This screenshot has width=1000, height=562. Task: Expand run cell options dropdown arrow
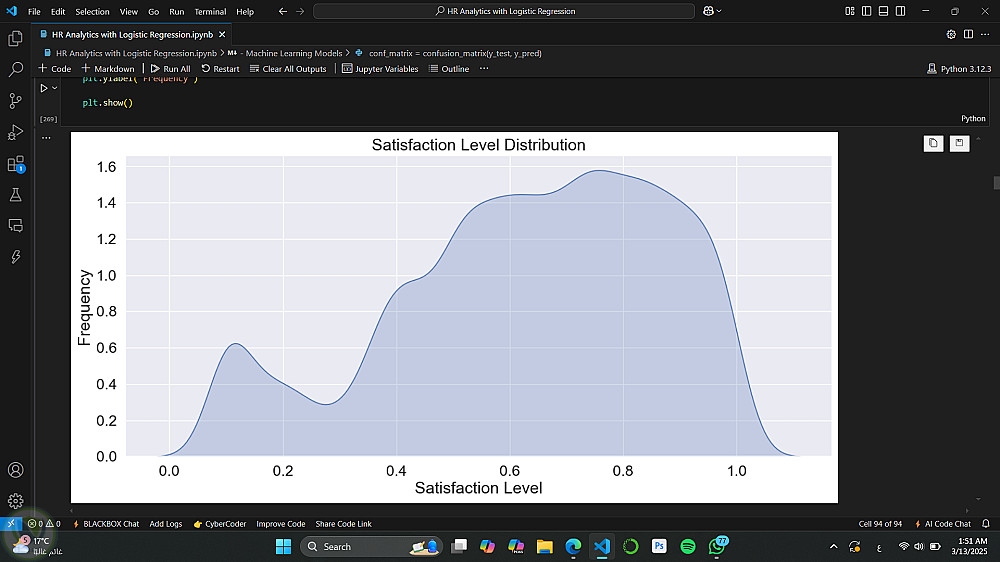55,88
